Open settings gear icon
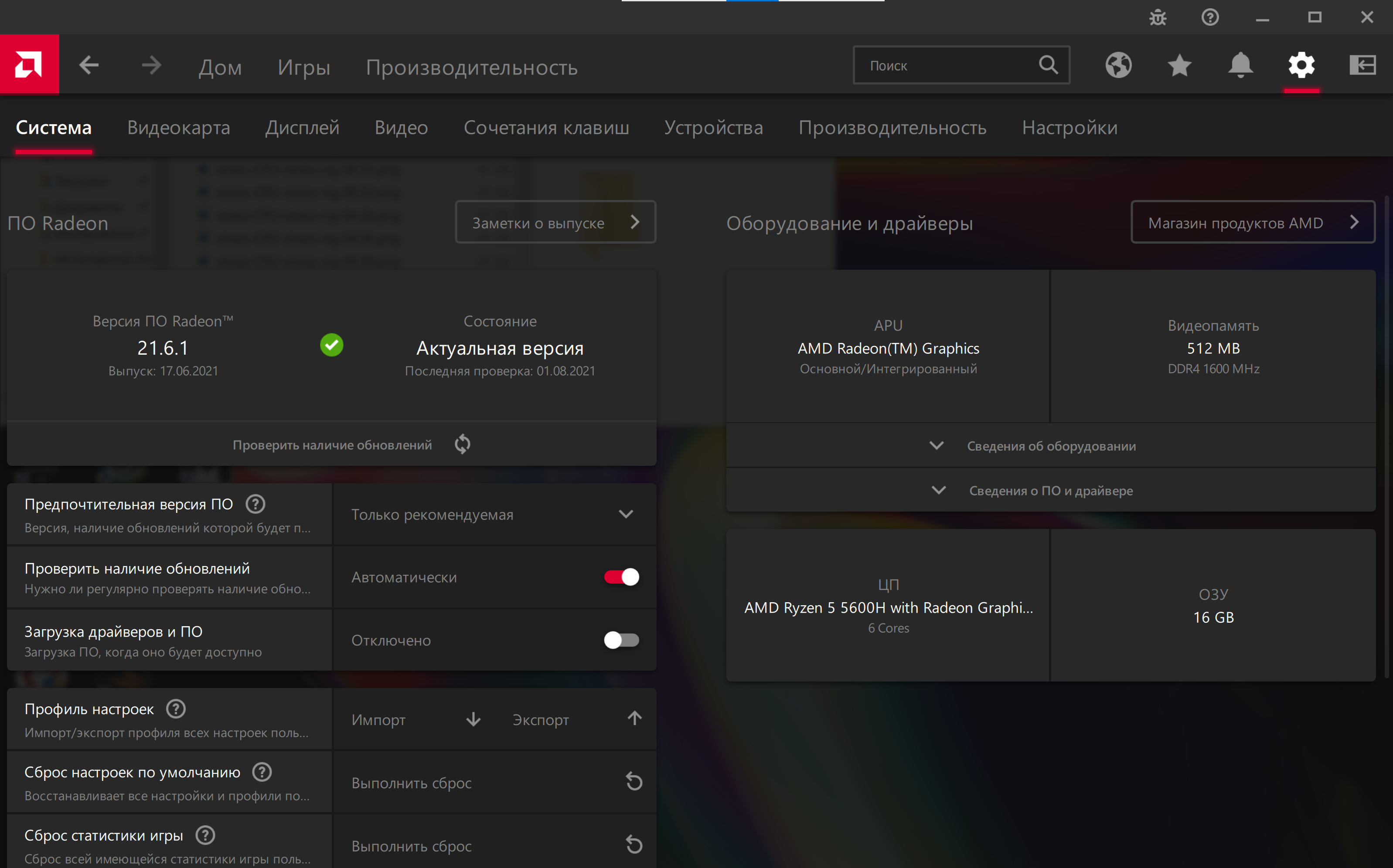Screen dimensions: 1393x868 1301,65
